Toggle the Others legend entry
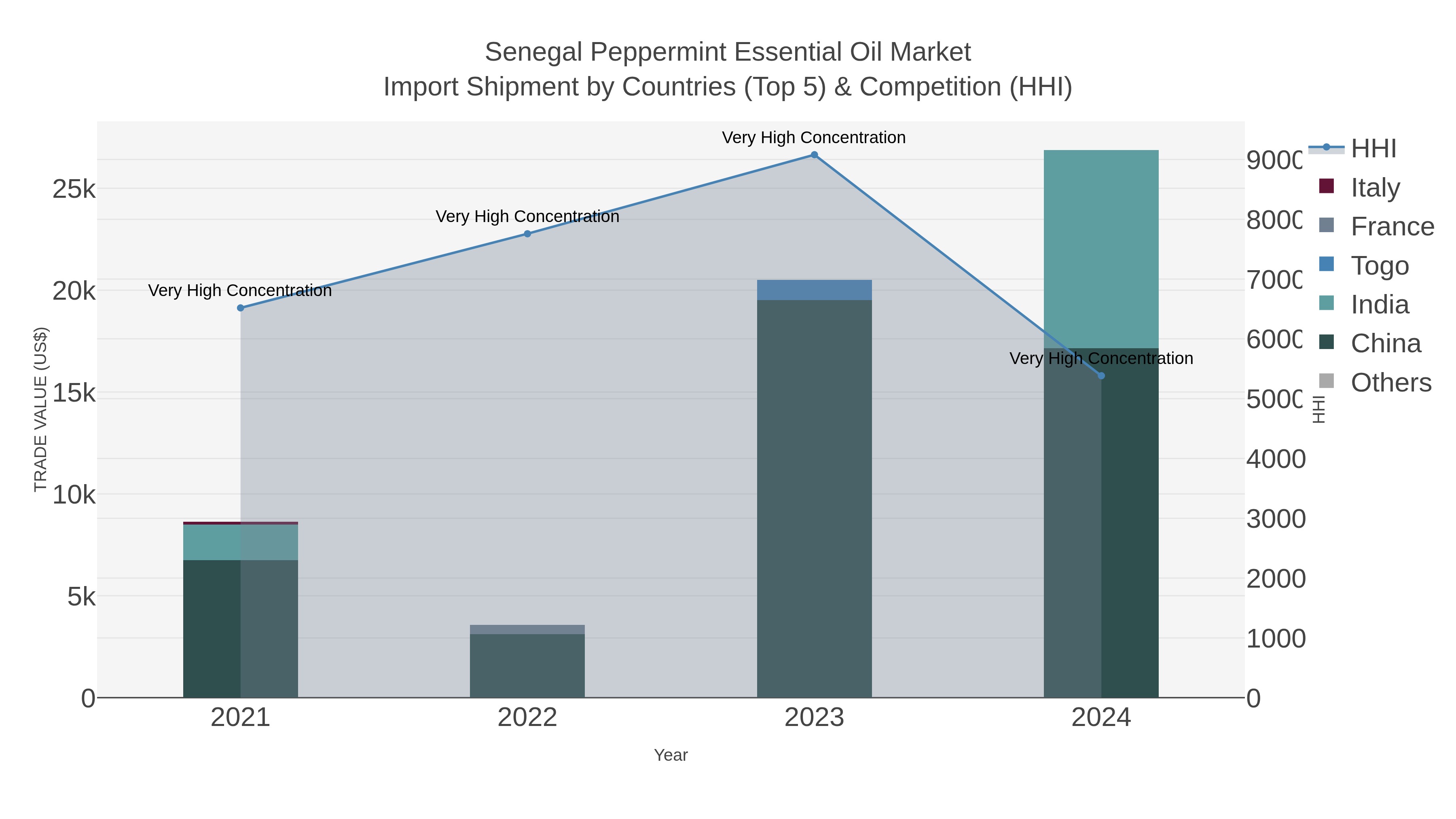The width and height of the screenshot is (1456, 819). tap(1375, 383)
